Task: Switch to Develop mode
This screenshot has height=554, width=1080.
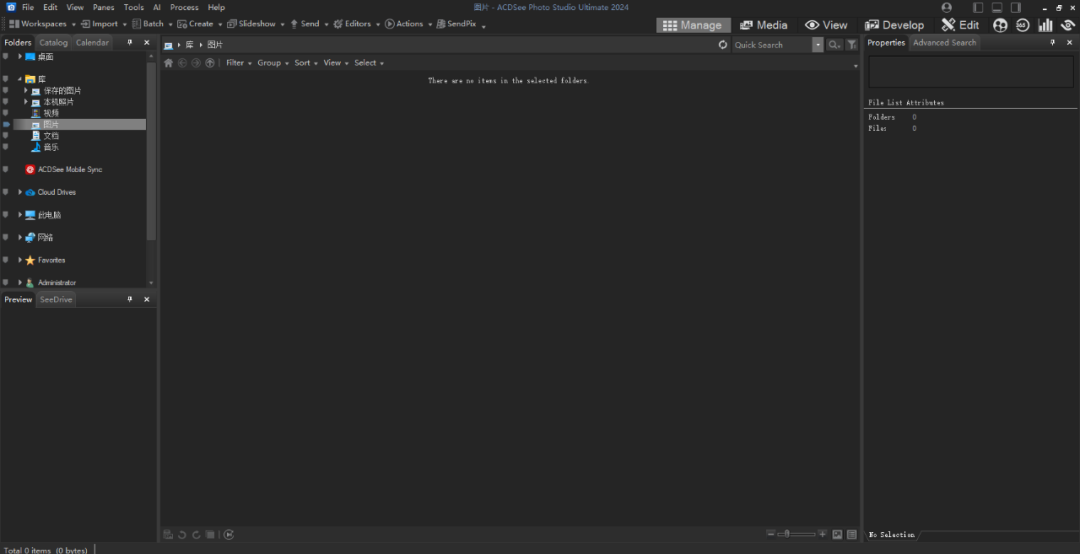Action: coord(894,25)
